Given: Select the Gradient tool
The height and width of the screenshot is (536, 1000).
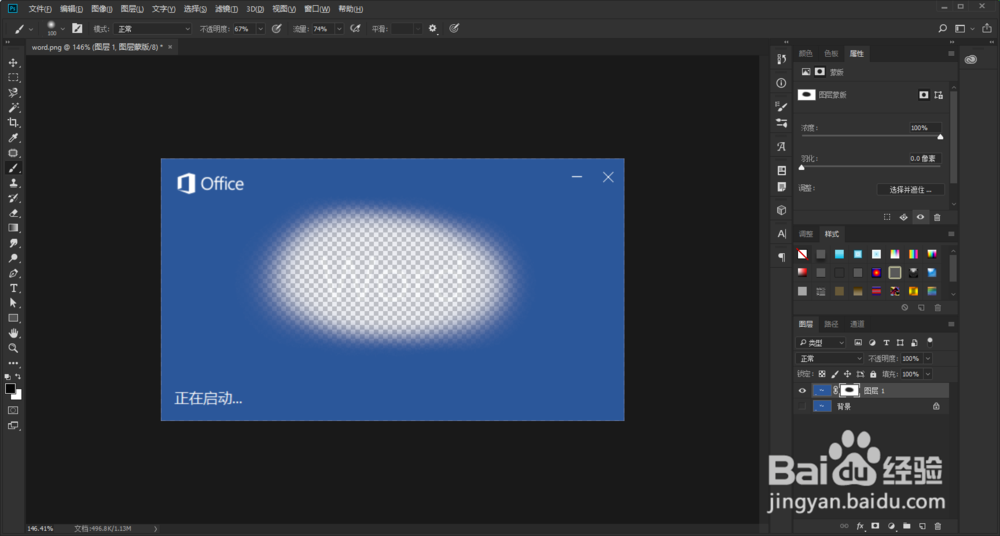Looking at the screenshot, I should click(13, 228).
